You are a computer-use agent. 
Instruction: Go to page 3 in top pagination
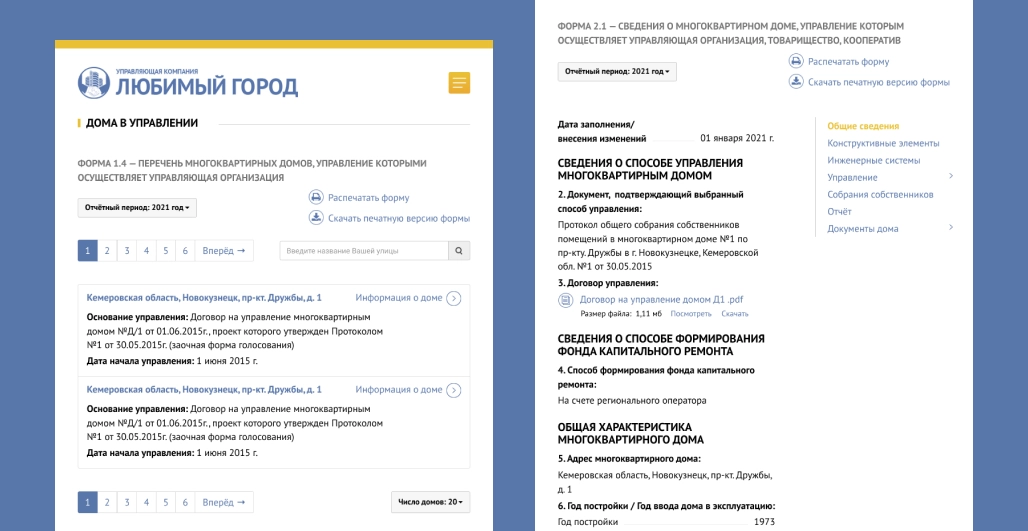point(126,251)
